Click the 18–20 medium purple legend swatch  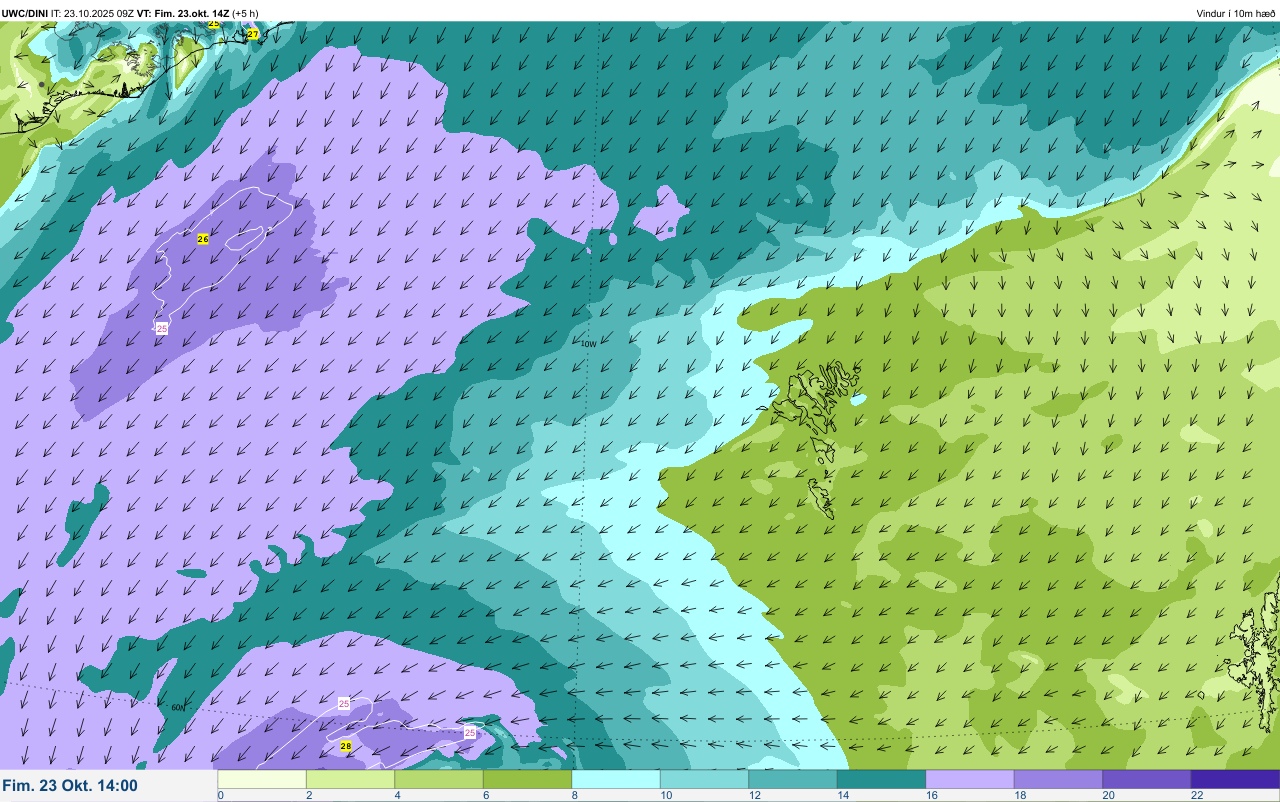click(1058, 779)
